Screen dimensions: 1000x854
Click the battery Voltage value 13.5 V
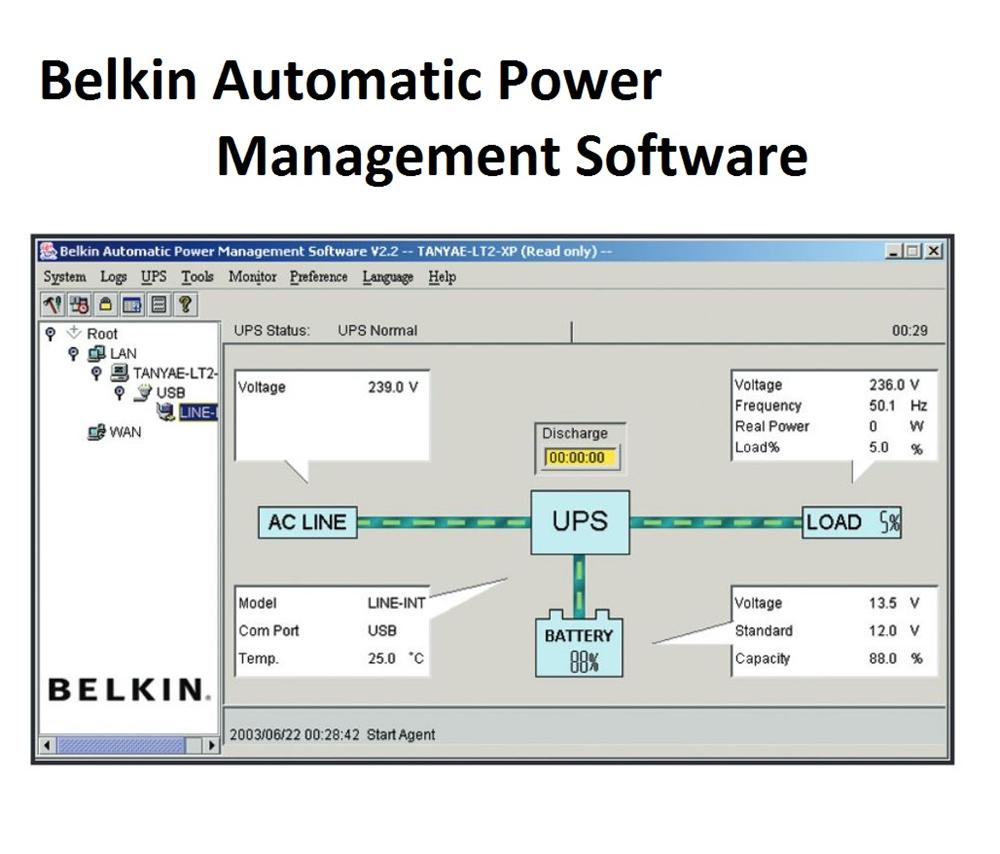[895, 603]
